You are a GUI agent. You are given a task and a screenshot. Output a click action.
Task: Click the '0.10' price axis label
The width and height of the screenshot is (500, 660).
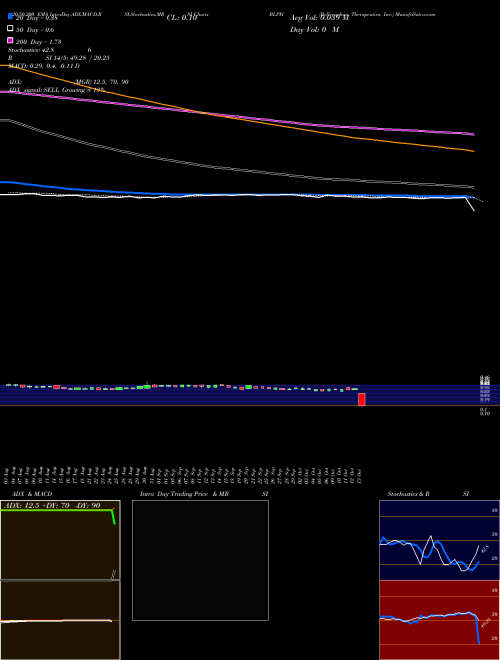click(x=484, y=414)
